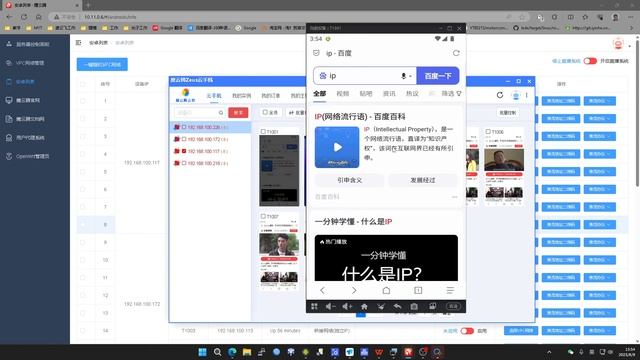Viewport: 640px width, 360px height.
Task: Check the 192.168.100.216 host checkbox
Action: [x=184, y=163]
